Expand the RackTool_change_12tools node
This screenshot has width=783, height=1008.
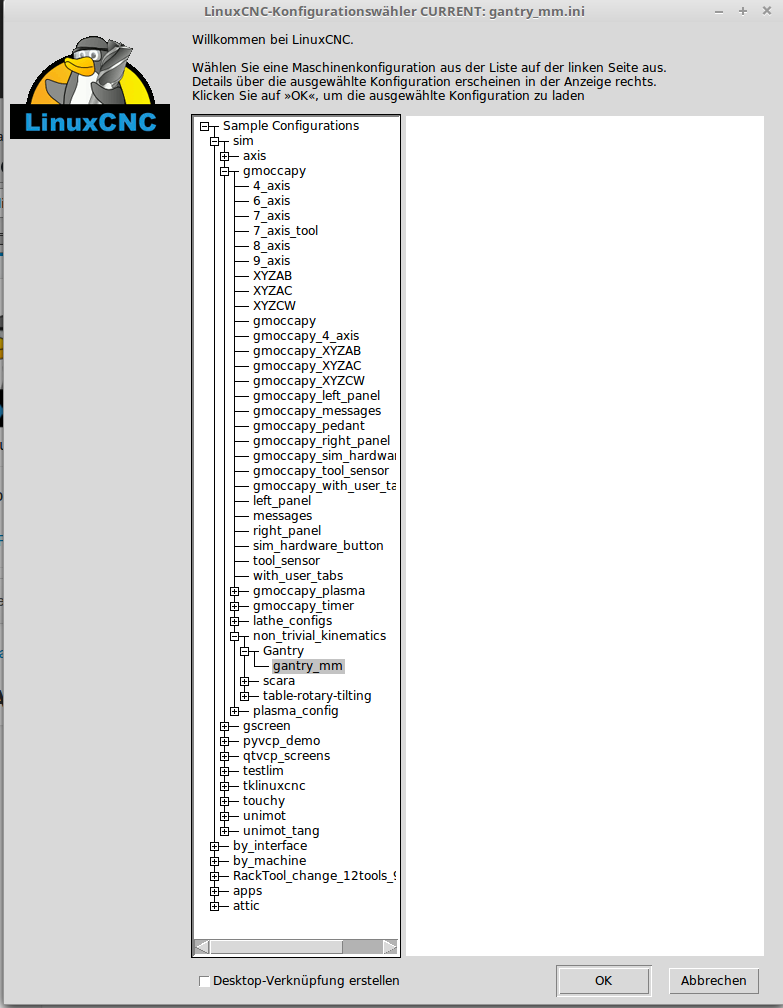[x=215, y=876]
